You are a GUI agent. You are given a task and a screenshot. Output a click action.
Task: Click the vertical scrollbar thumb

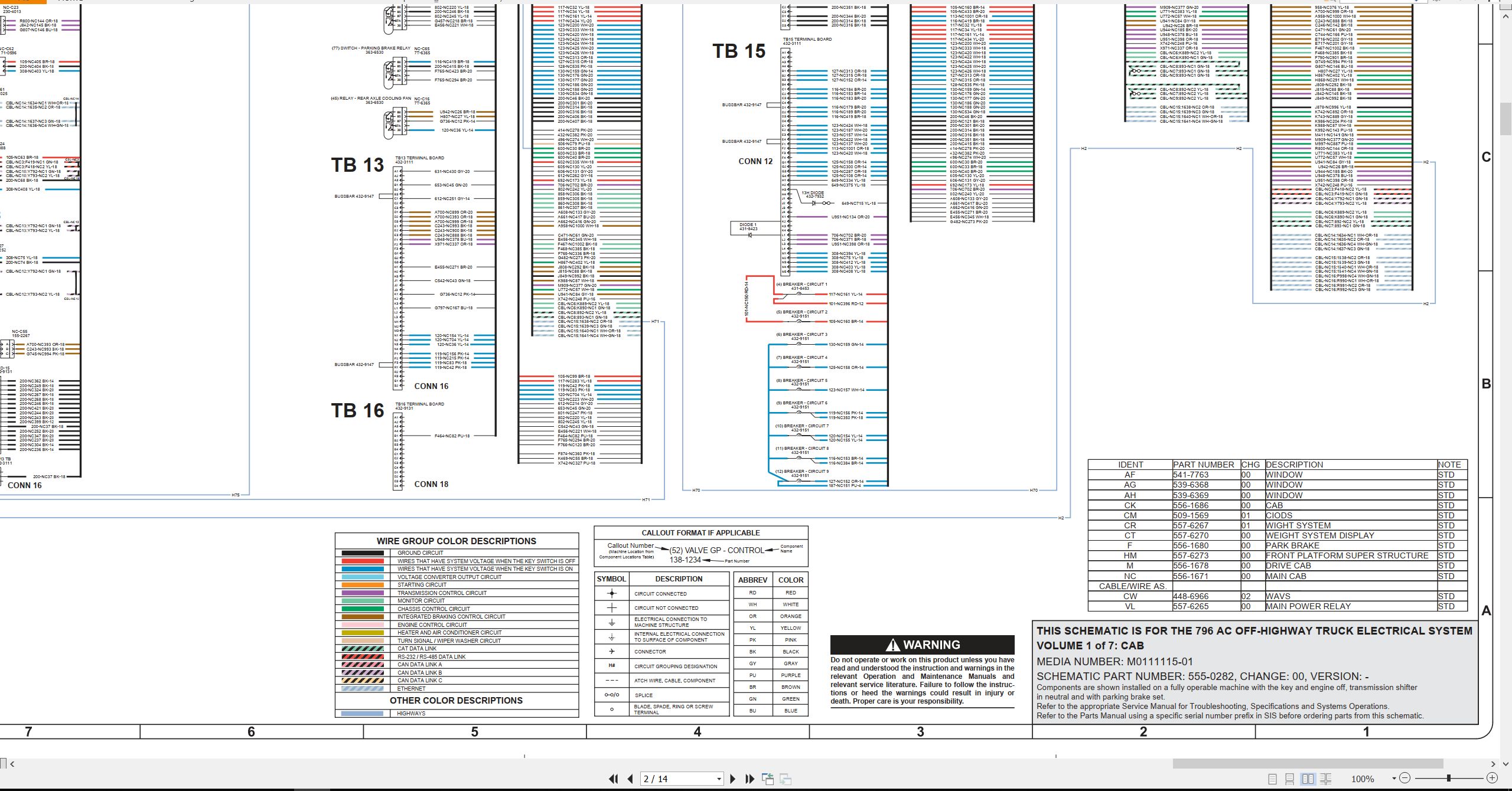(1506, 118)
